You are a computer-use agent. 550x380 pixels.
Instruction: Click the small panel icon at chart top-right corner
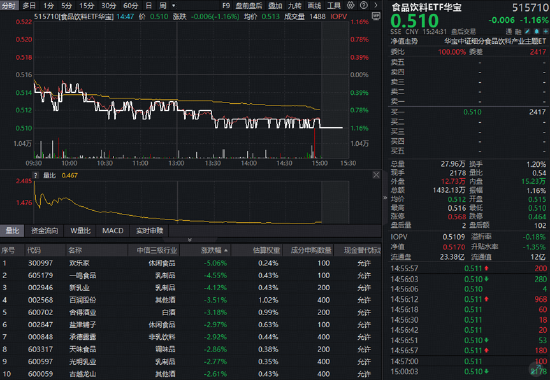coord(376,16)
